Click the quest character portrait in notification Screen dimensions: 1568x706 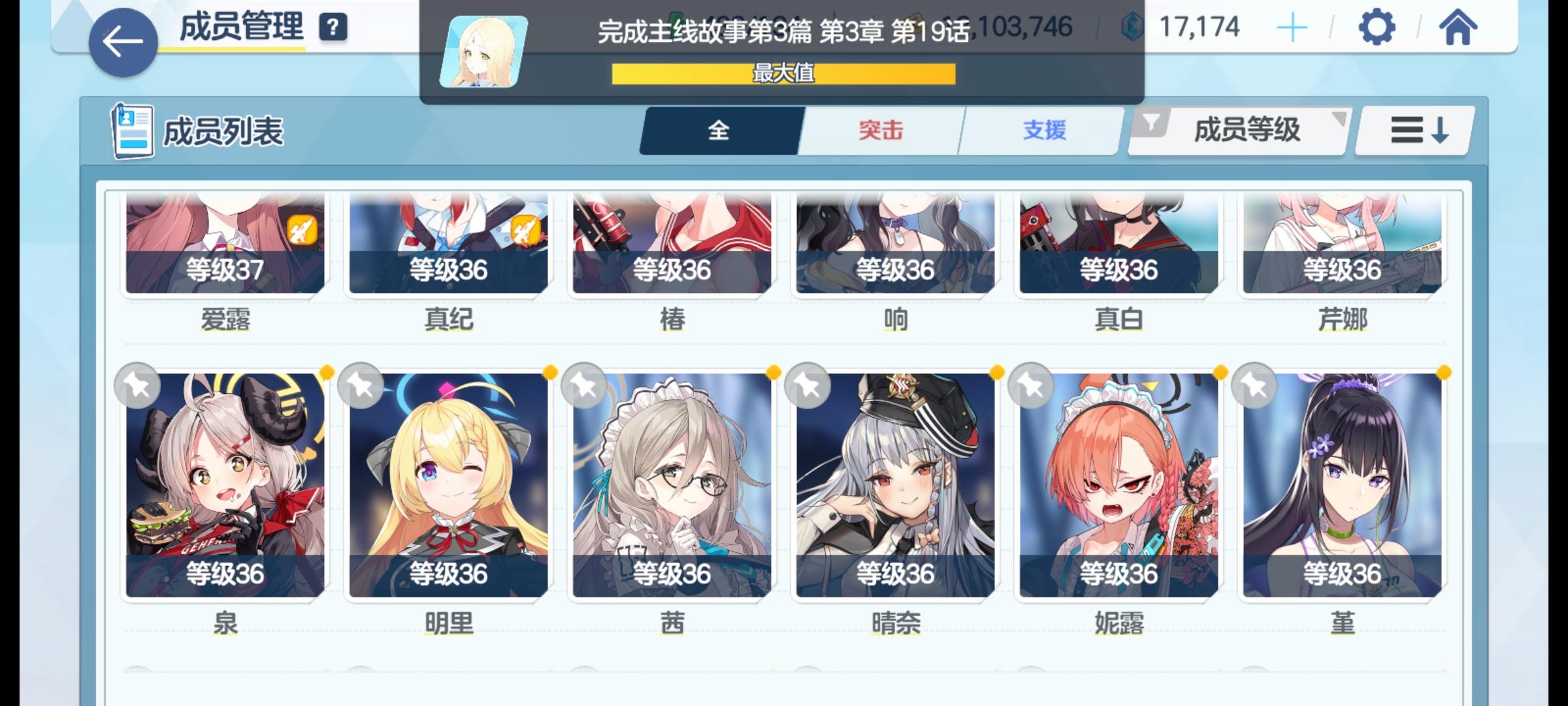(x=483, y=52)
